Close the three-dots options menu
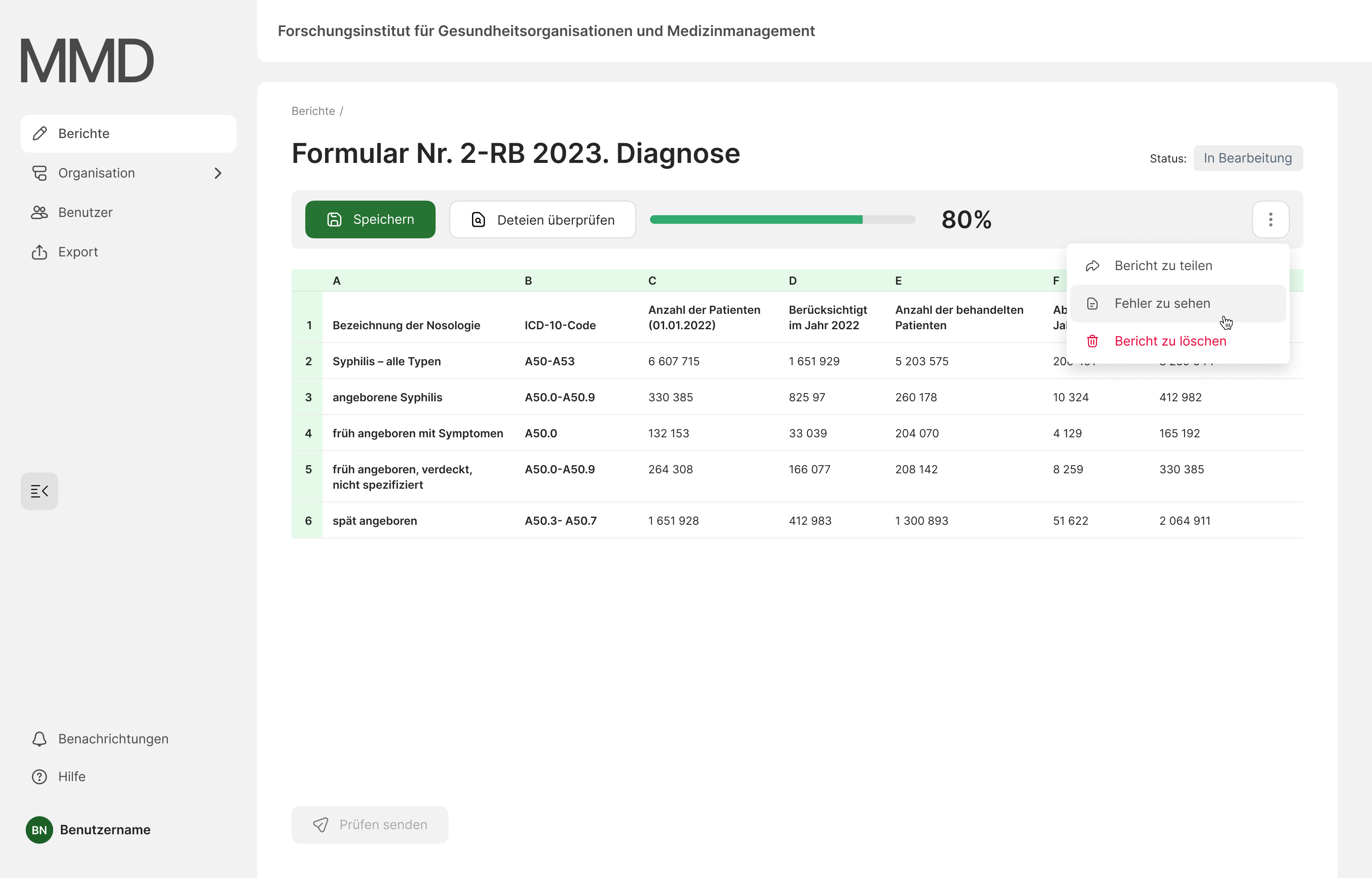This screenshot has height=878, width=1372. point(1270,219)
